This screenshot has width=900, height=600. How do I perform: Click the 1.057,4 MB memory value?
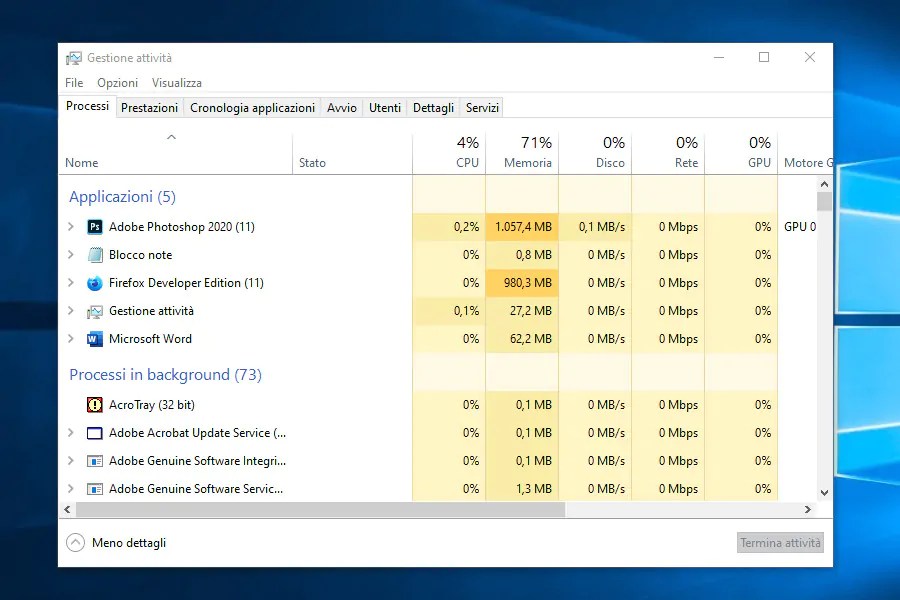pyautogui.click(x=523, y=227)
